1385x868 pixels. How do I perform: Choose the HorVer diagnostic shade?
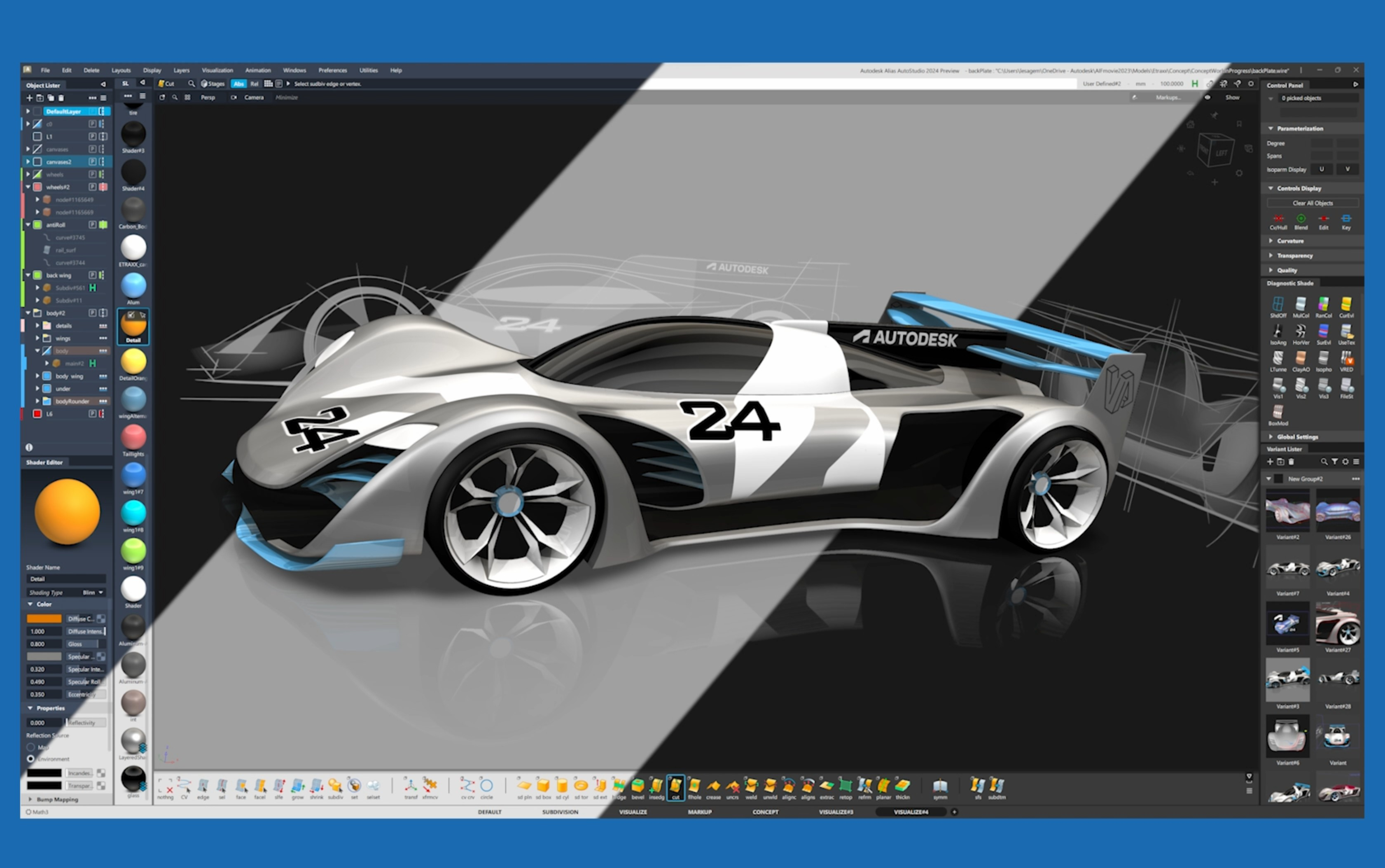[1301, 334]
